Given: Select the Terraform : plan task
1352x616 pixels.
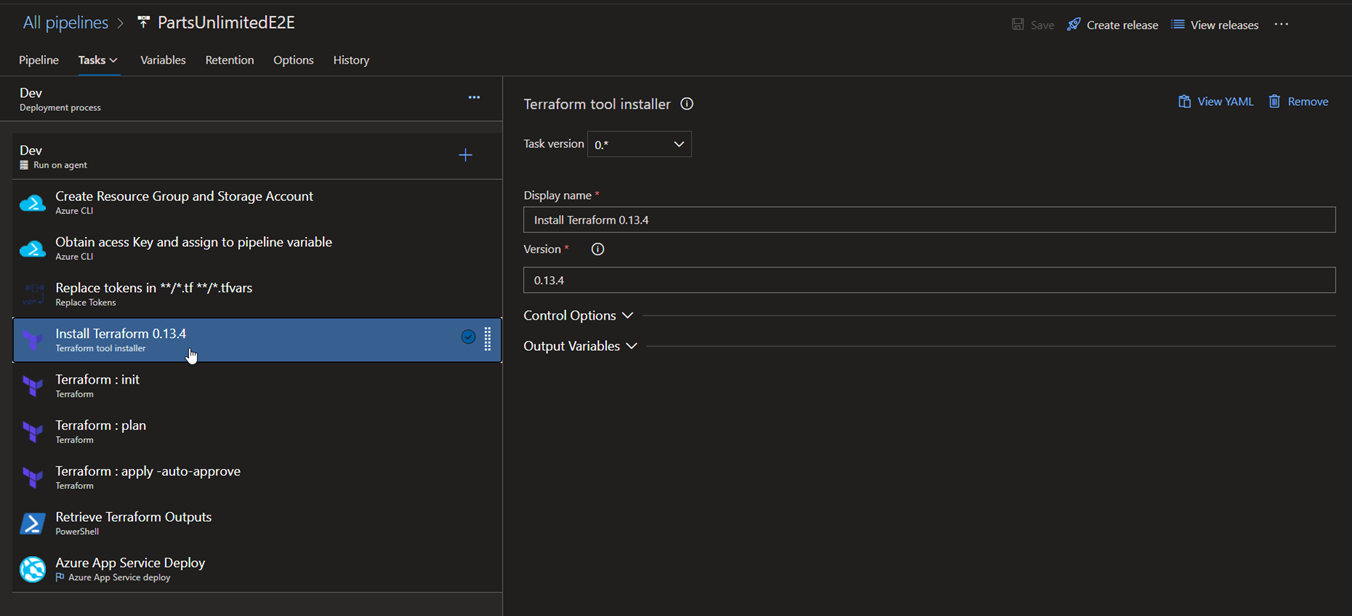Looking at the screenshot, I should 257,432.
